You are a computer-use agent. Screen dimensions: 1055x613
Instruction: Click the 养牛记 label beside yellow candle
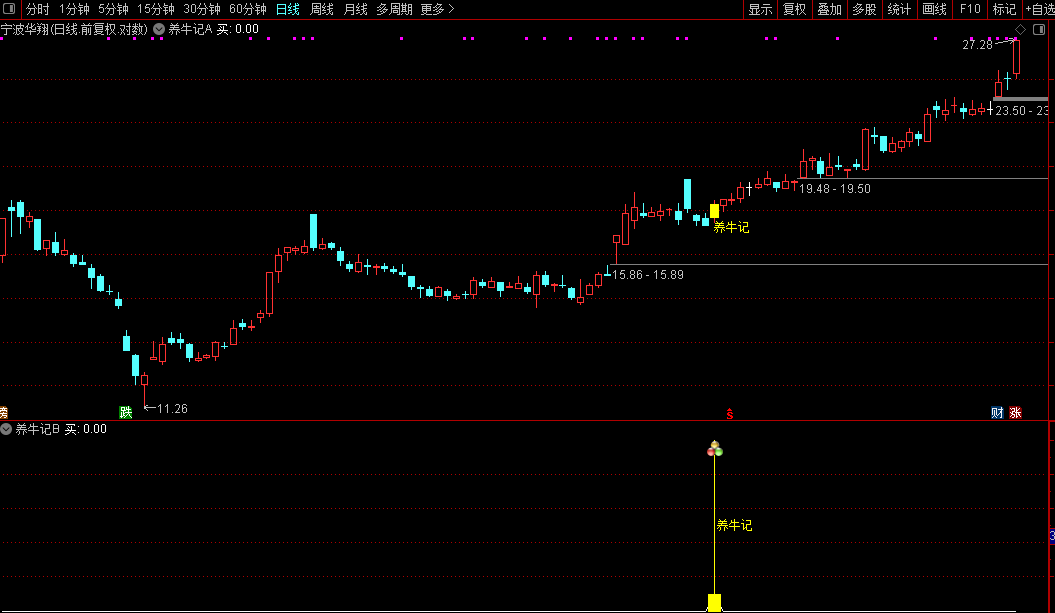731,227
